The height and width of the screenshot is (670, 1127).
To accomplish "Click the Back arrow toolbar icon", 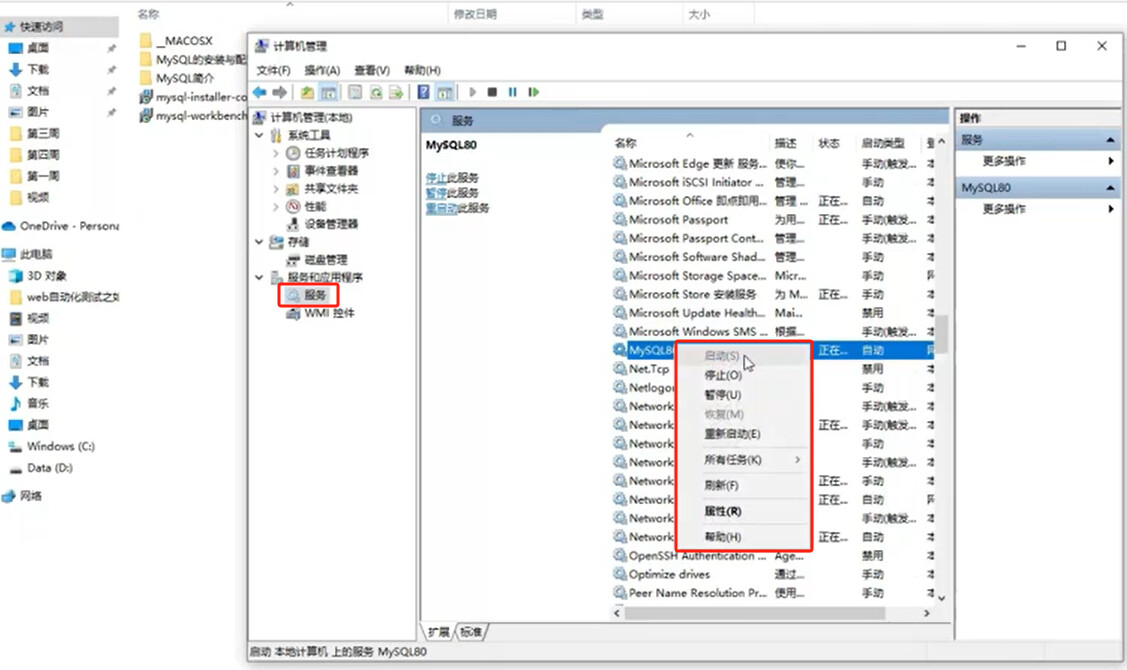I will 259,92.
